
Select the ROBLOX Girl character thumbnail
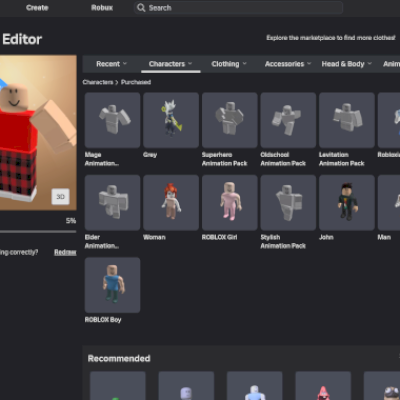pos(230,203)
